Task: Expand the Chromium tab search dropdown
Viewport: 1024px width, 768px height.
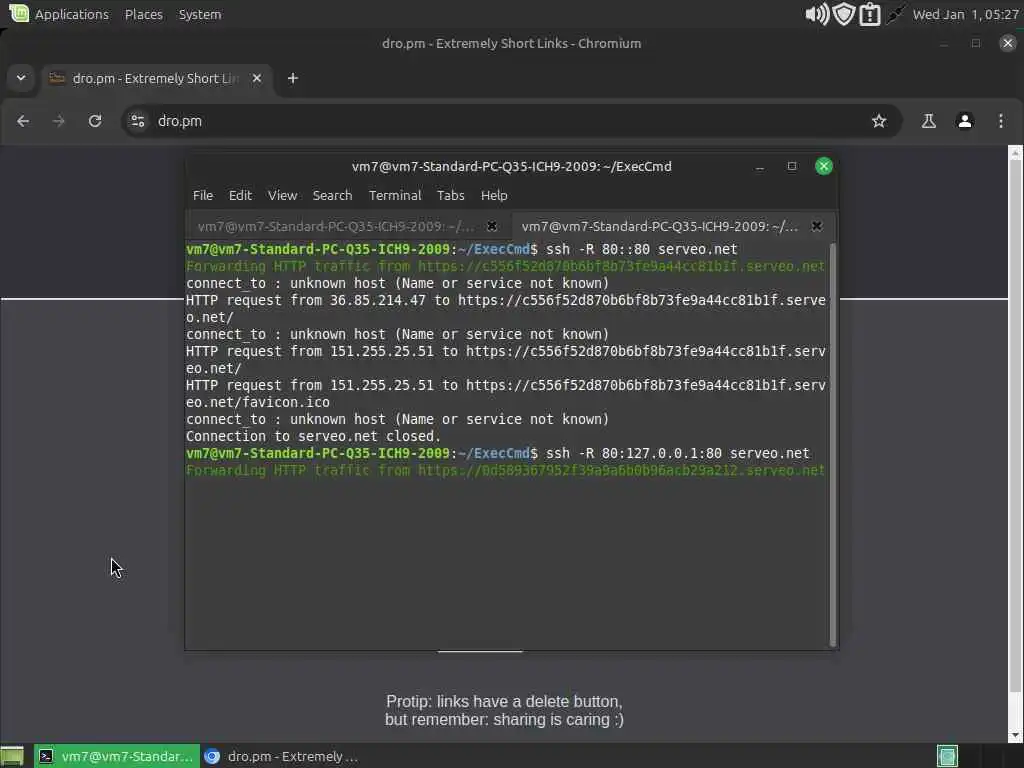Action: point(21,78)
